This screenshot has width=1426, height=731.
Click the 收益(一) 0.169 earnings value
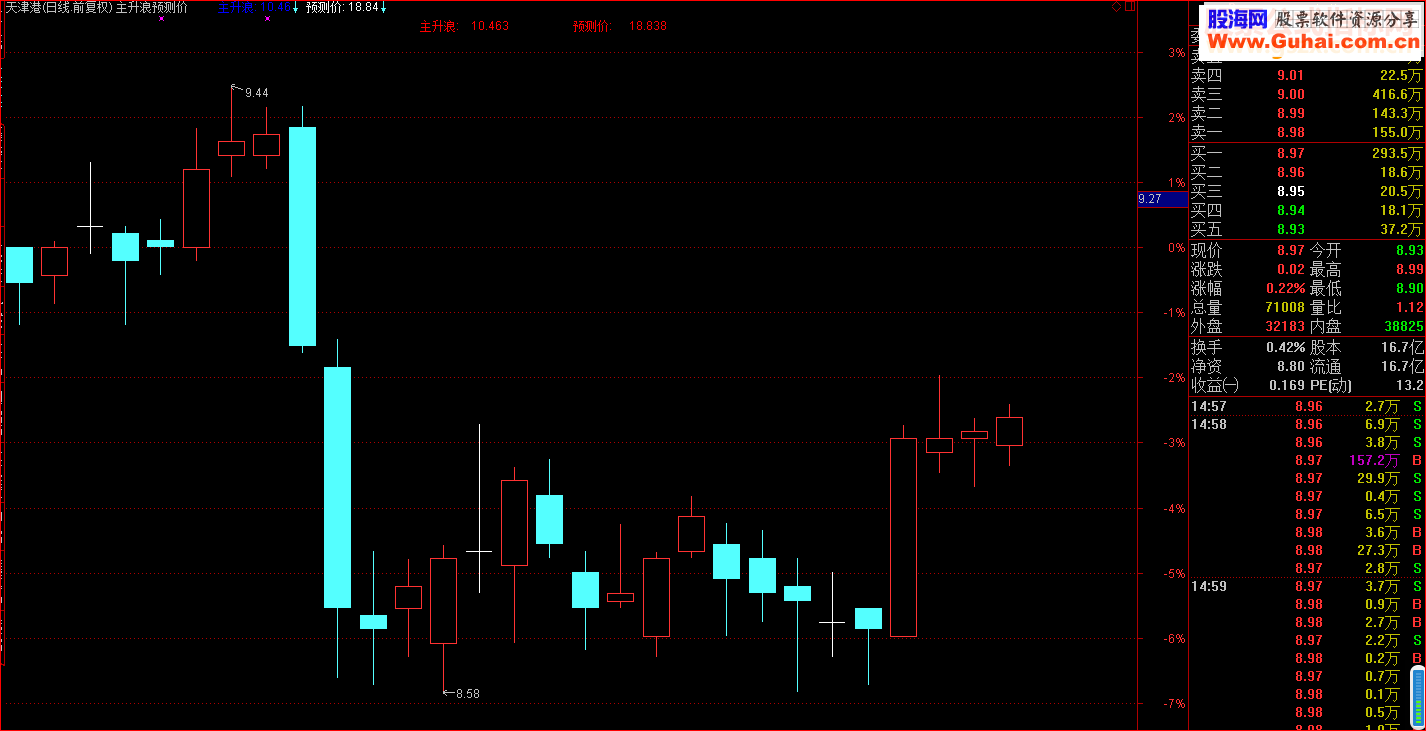[1286, 385]
